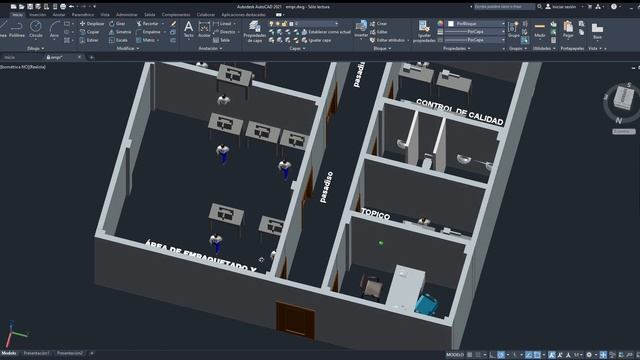Click the Editar block tool
Screen dimensions: 640x360
click(378, 32)
